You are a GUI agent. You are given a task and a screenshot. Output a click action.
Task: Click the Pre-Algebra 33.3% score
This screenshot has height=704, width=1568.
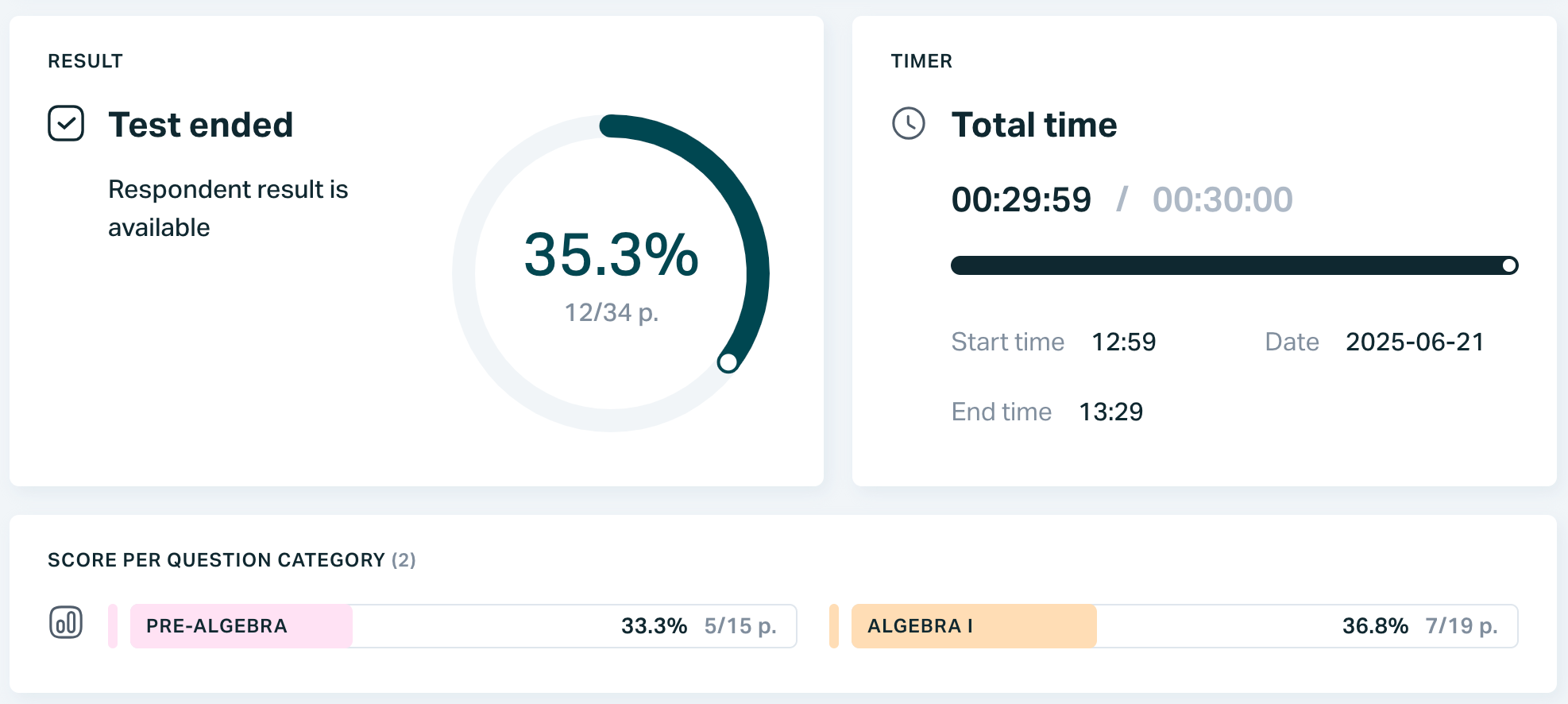(x=654, y=626)
